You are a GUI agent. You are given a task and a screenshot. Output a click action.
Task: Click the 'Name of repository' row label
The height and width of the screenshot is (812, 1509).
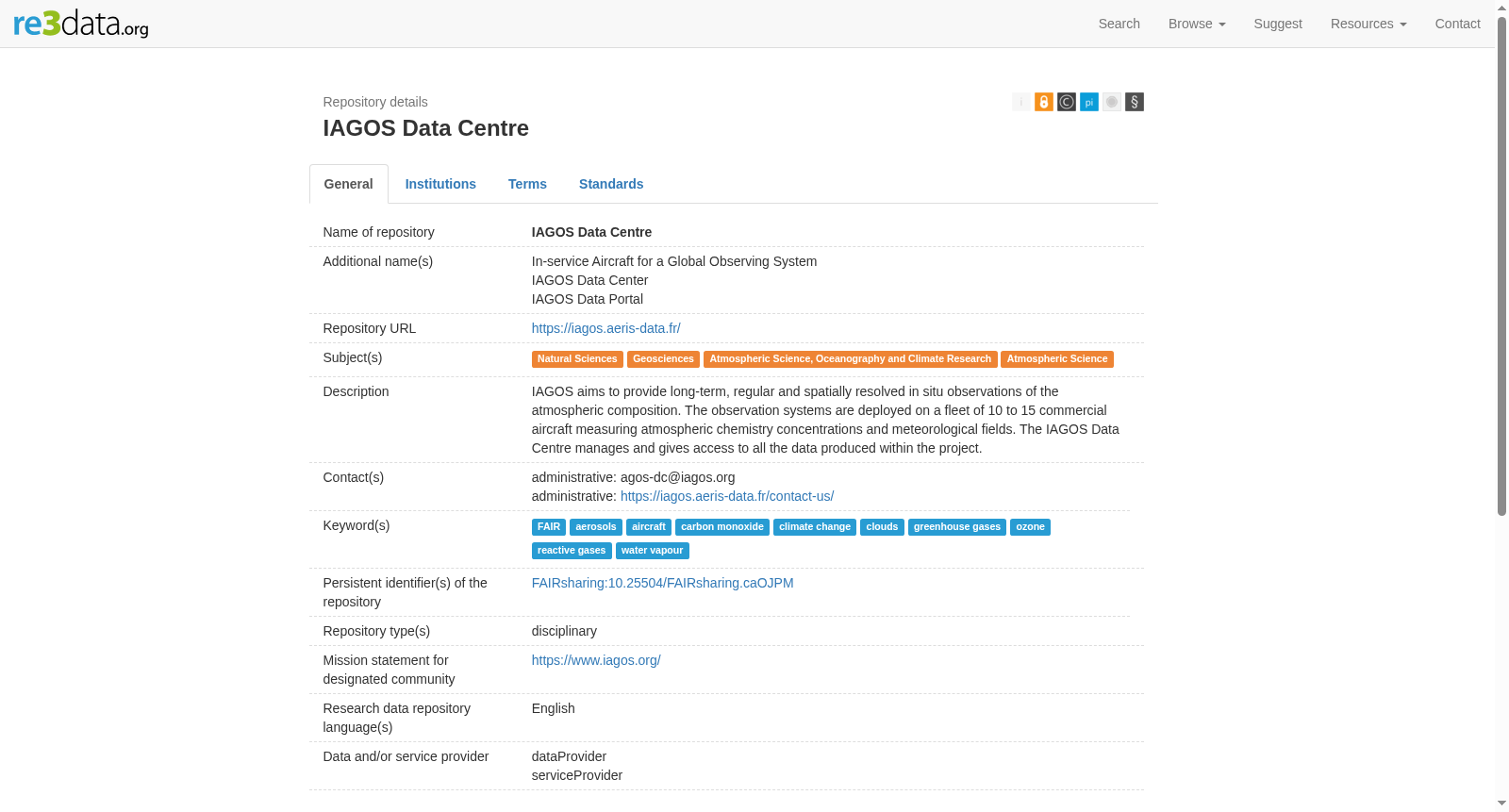(x=379, y=232)
